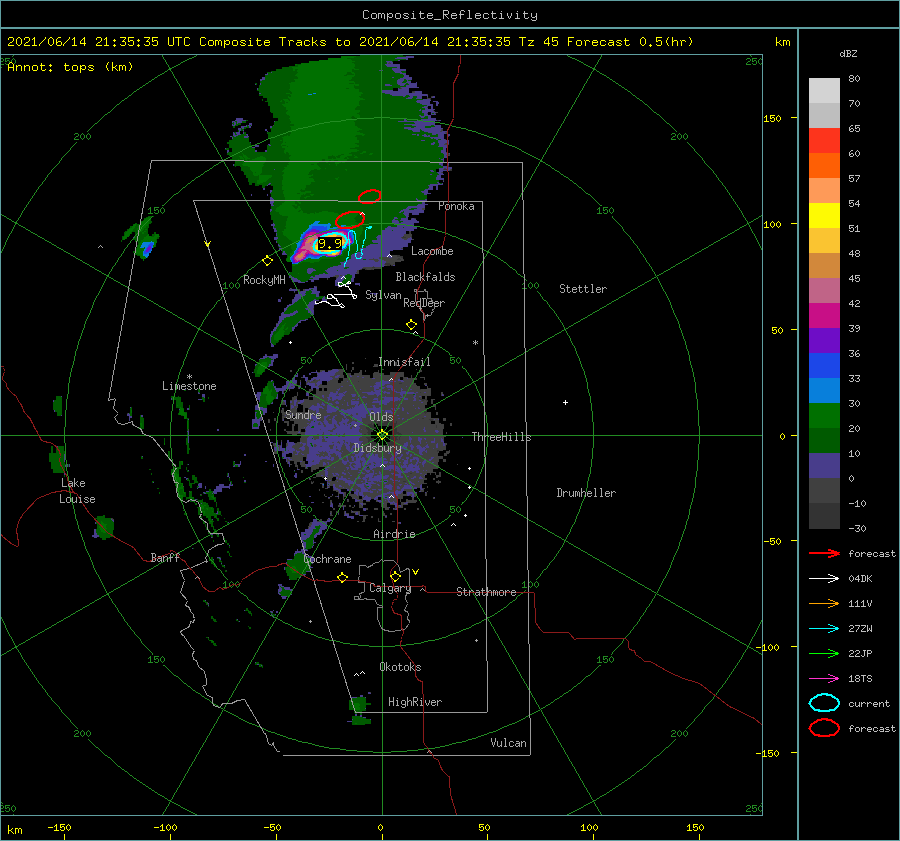
Task: Click the Lacombe city label
Action: [x=432, y=251]
